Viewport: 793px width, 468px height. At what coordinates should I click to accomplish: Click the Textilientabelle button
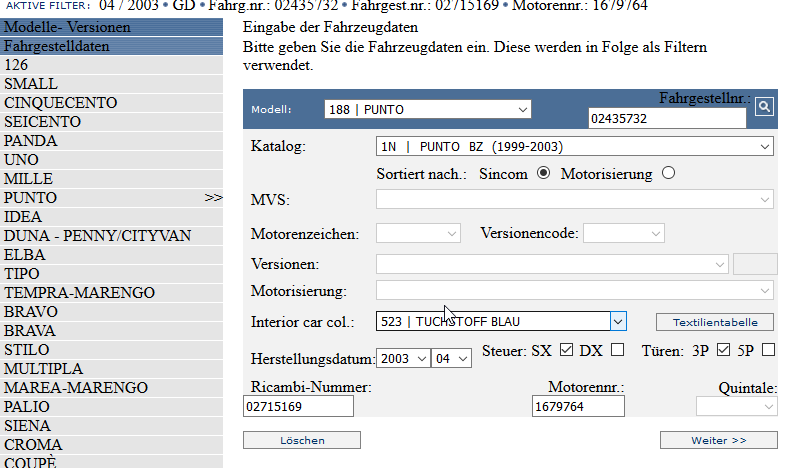click(x=714, y=322)
